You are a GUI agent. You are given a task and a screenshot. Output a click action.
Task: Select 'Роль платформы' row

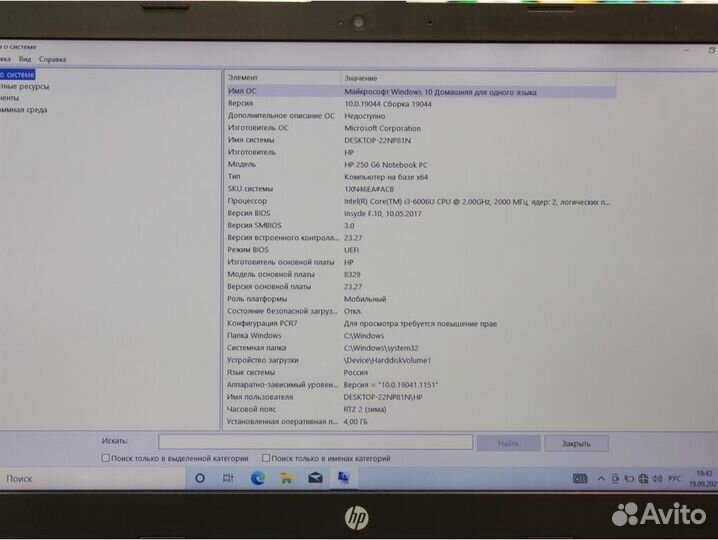pyautogui.click(x=421, y=299)
